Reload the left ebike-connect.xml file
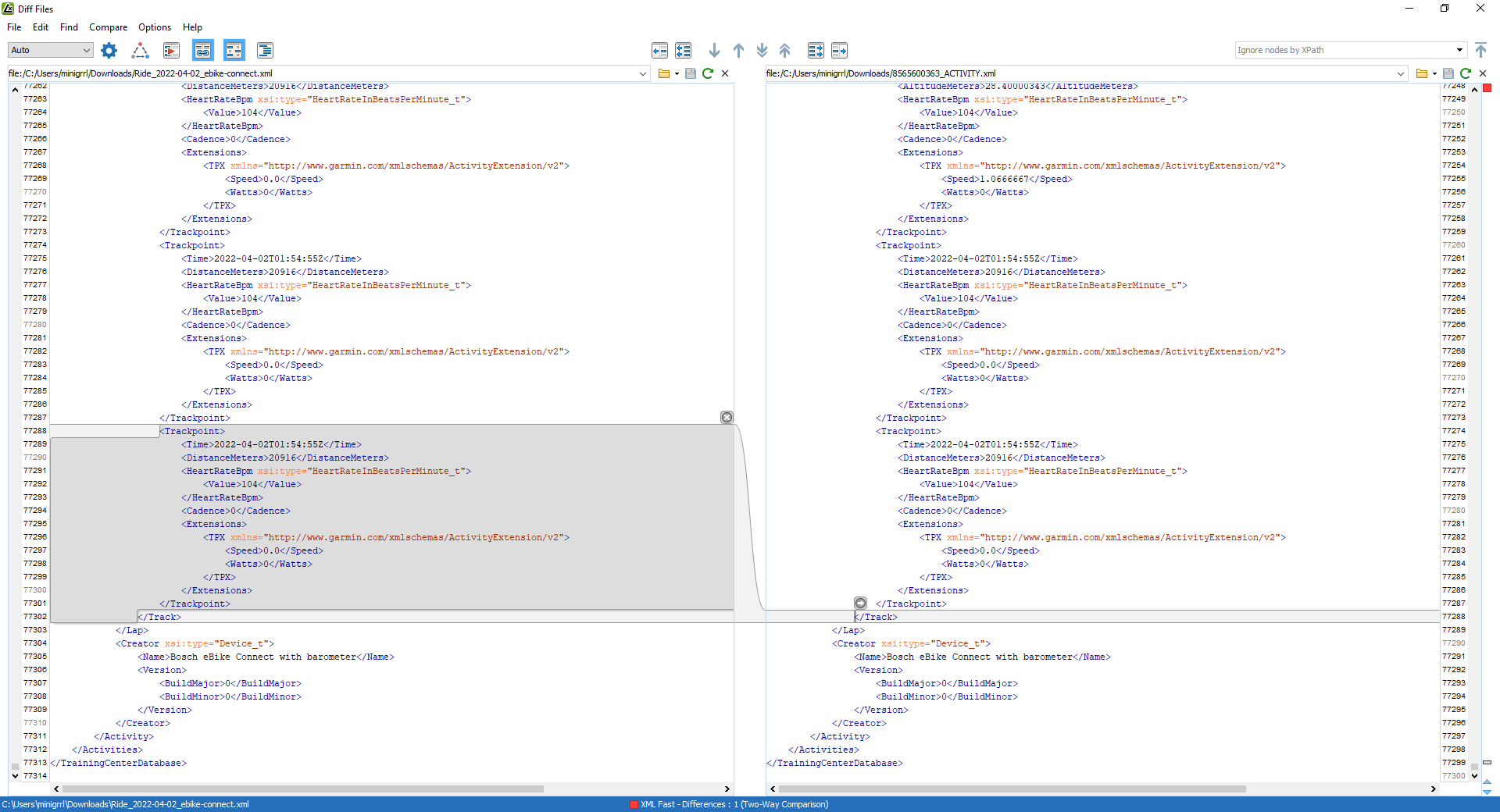1500x812 pixels. point(708,73)
